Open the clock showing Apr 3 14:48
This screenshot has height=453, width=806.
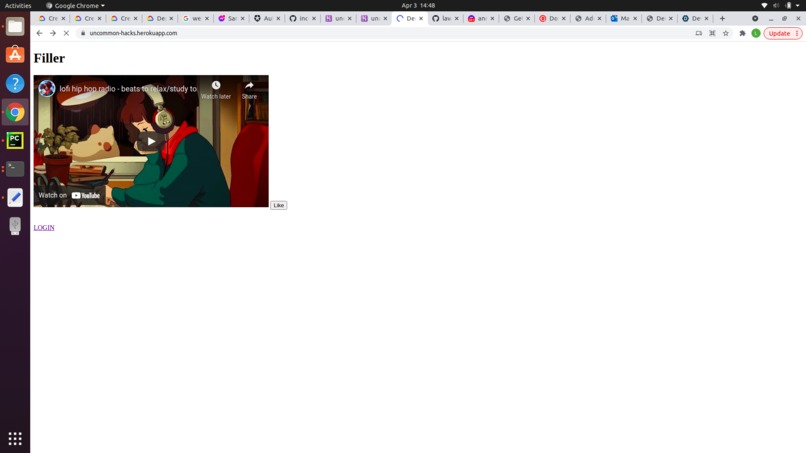coord(418,5)
